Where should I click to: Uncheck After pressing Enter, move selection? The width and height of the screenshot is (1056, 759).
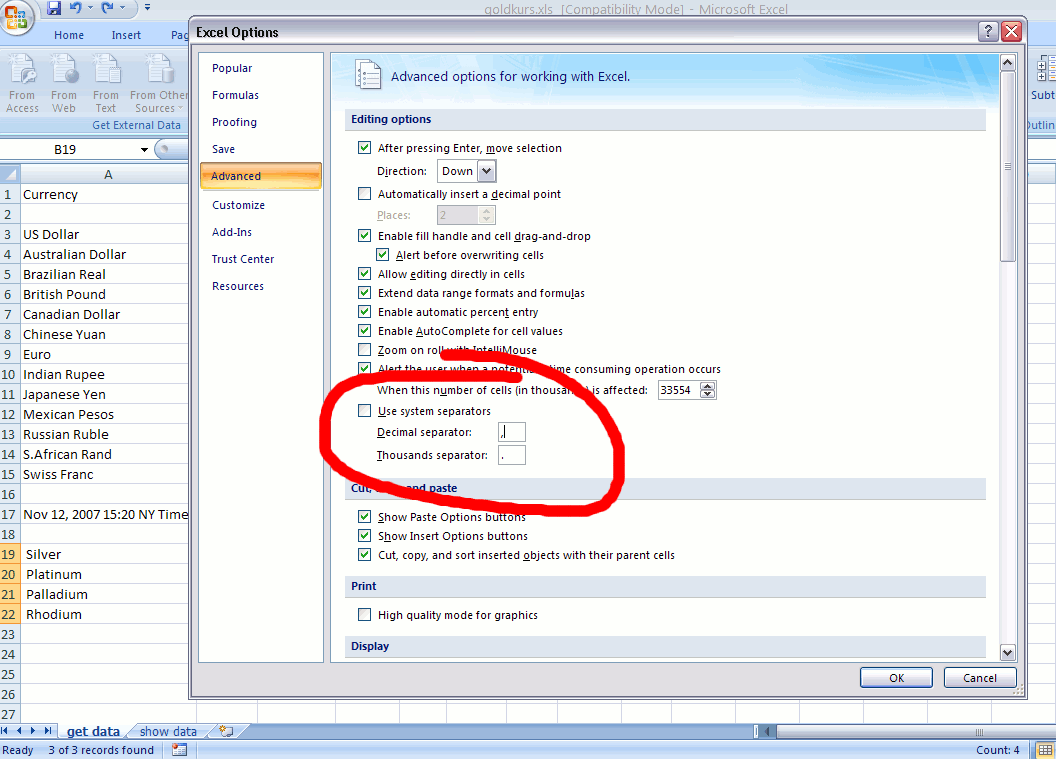click(364, 147)
